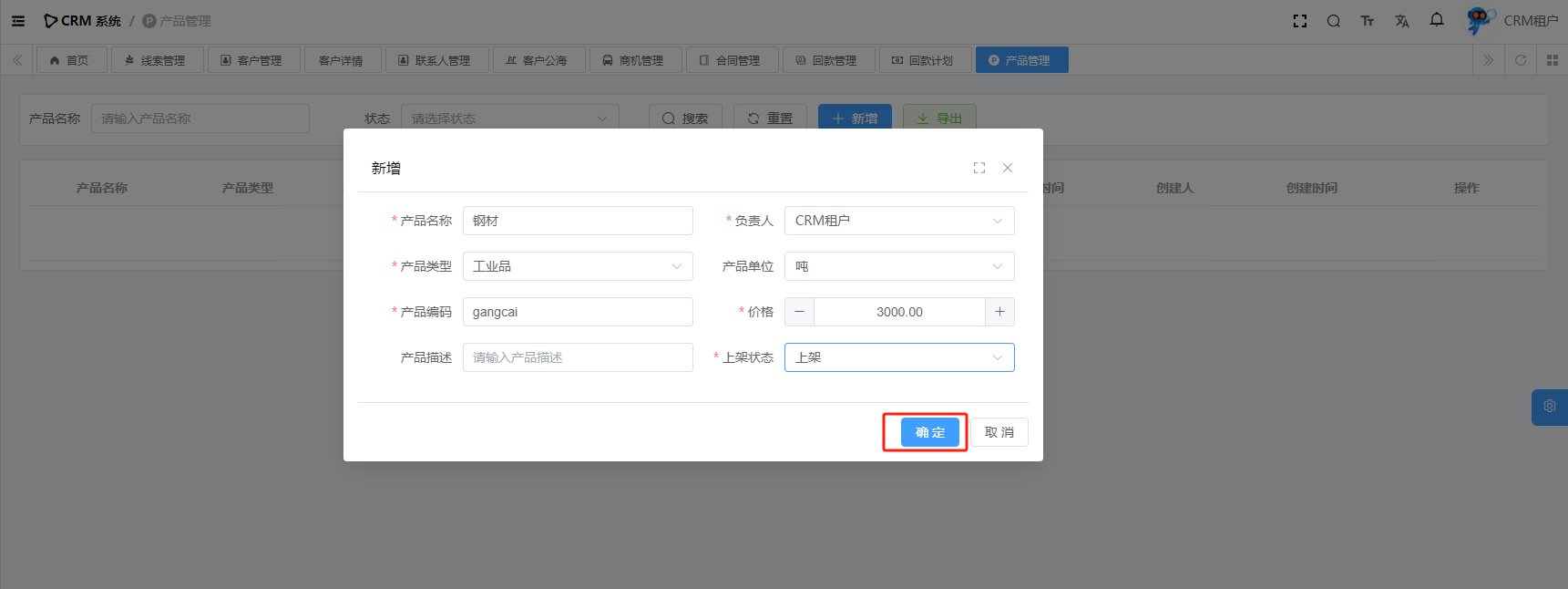The width and height of the screenshot is (1568, 589).
Task: Open the floating settings gear
Action: (x=1549, y=407)
